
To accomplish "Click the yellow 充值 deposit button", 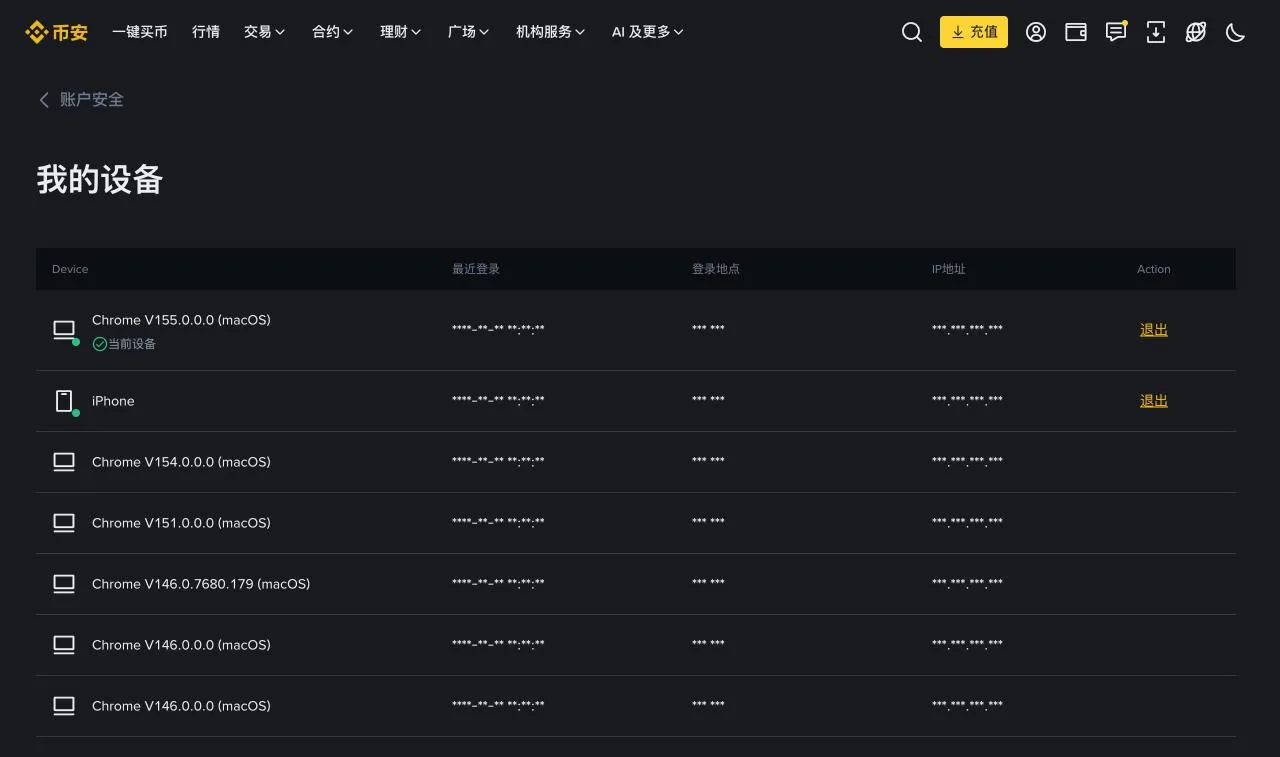I will [x=974, y=32].
